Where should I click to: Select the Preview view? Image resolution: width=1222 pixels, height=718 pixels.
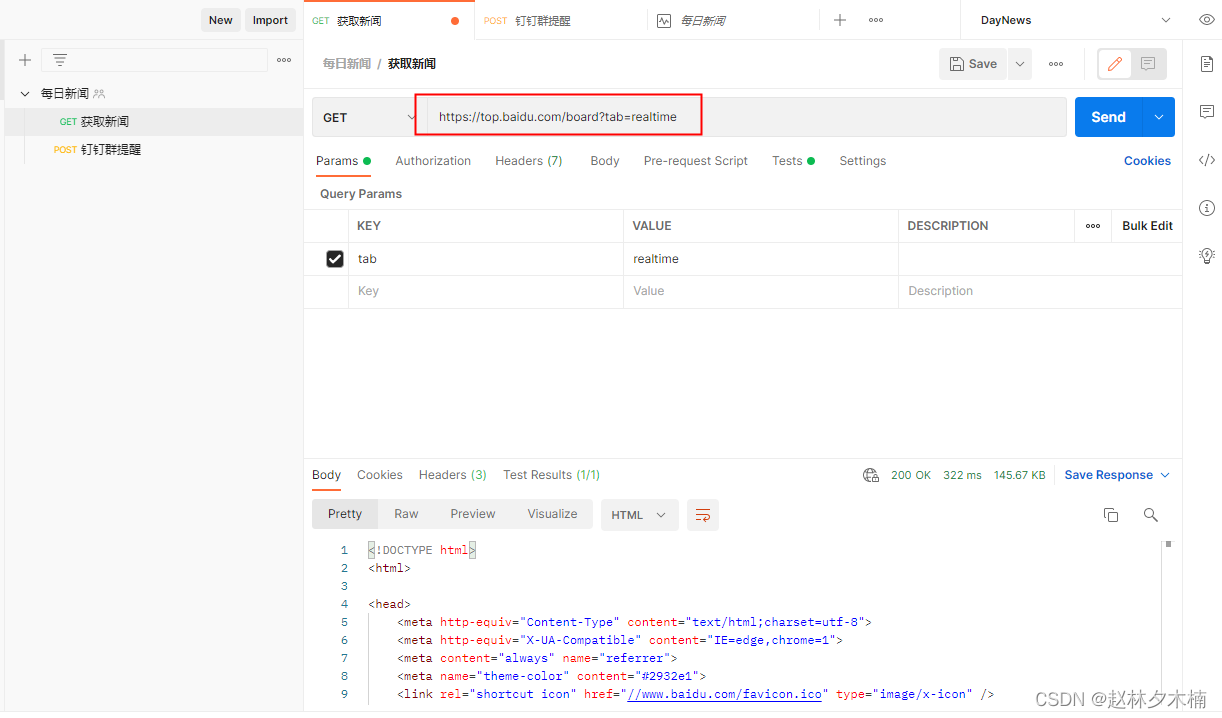point(473,514)
